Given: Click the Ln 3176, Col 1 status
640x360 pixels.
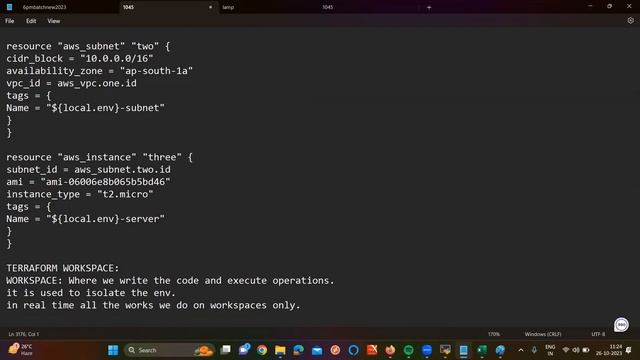Looking at the screenshot, I should click(x=24, y=334).
